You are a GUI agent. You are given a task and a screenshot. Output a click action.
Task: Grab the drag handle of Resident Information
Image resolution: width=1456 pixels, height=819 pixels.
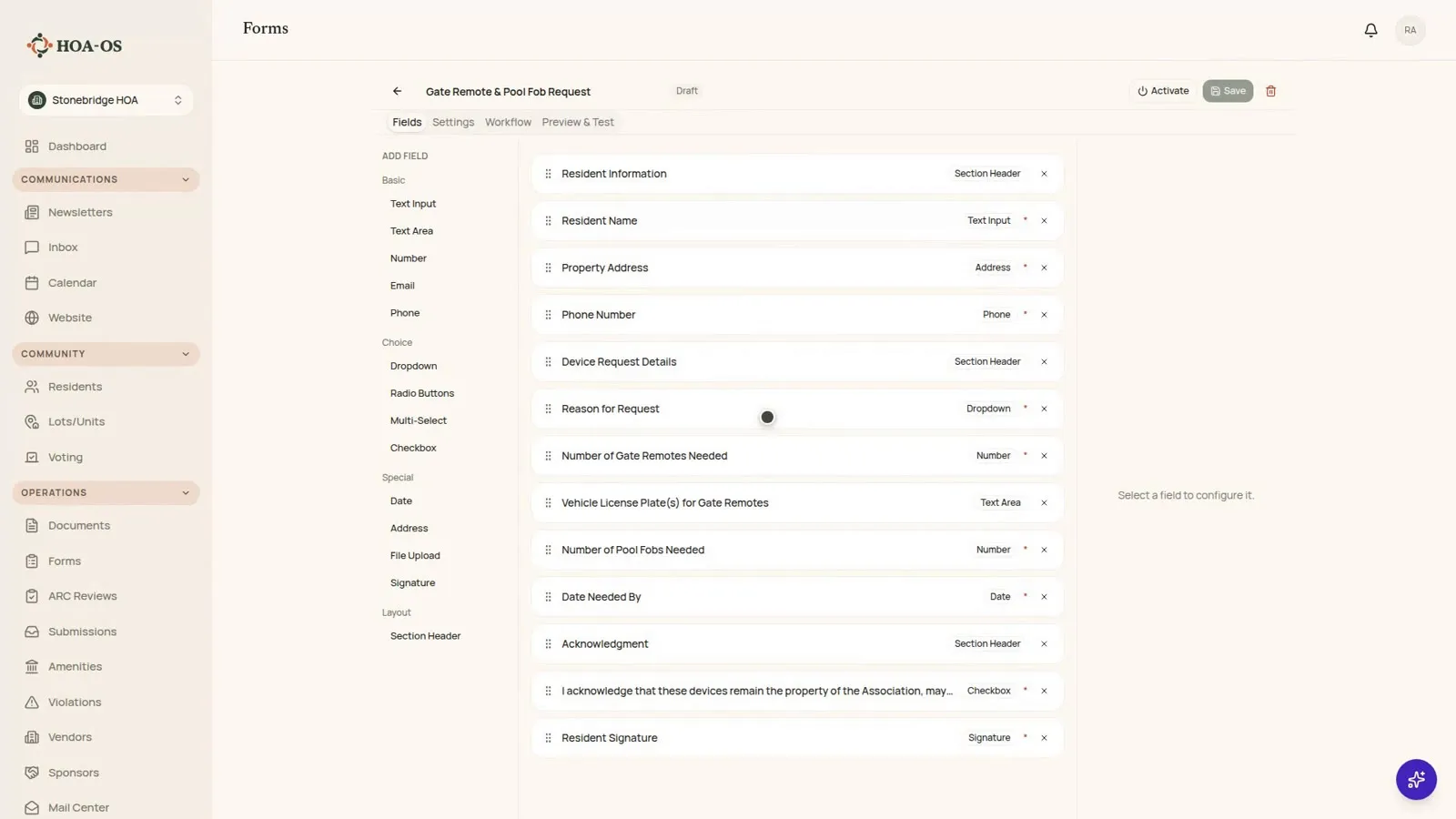click(x=548, y=174)
